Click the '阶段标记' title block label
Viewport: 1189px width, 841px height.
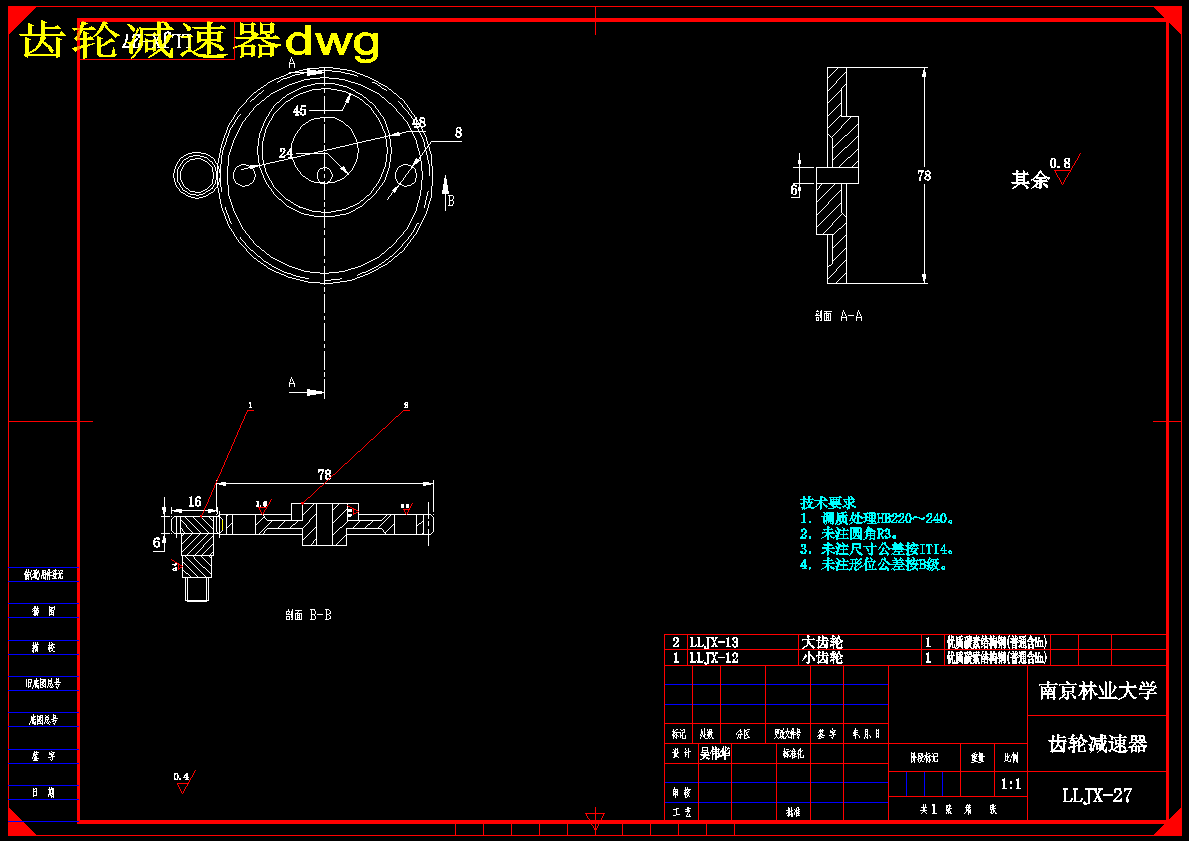(924, 758)
